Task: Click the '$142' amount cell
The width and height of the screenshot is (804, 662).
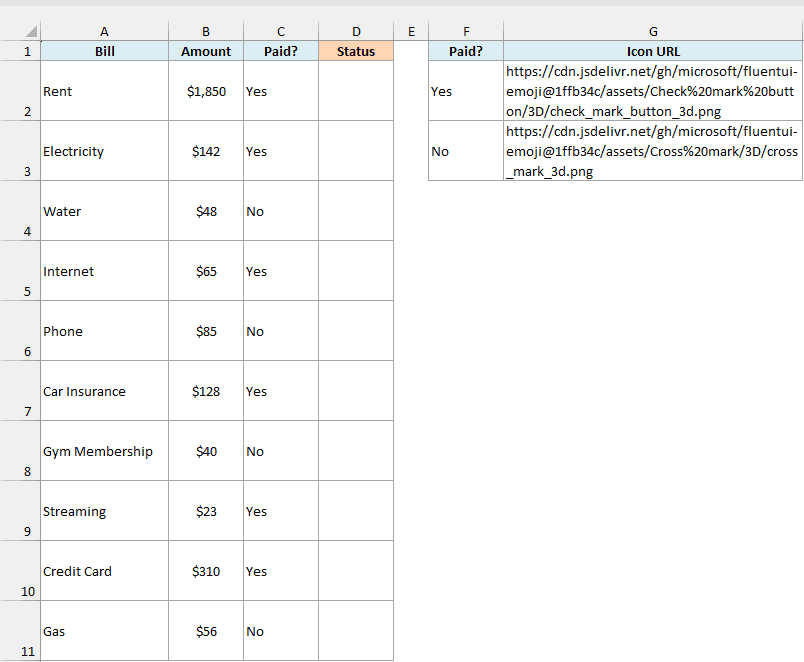Action: 206,151
